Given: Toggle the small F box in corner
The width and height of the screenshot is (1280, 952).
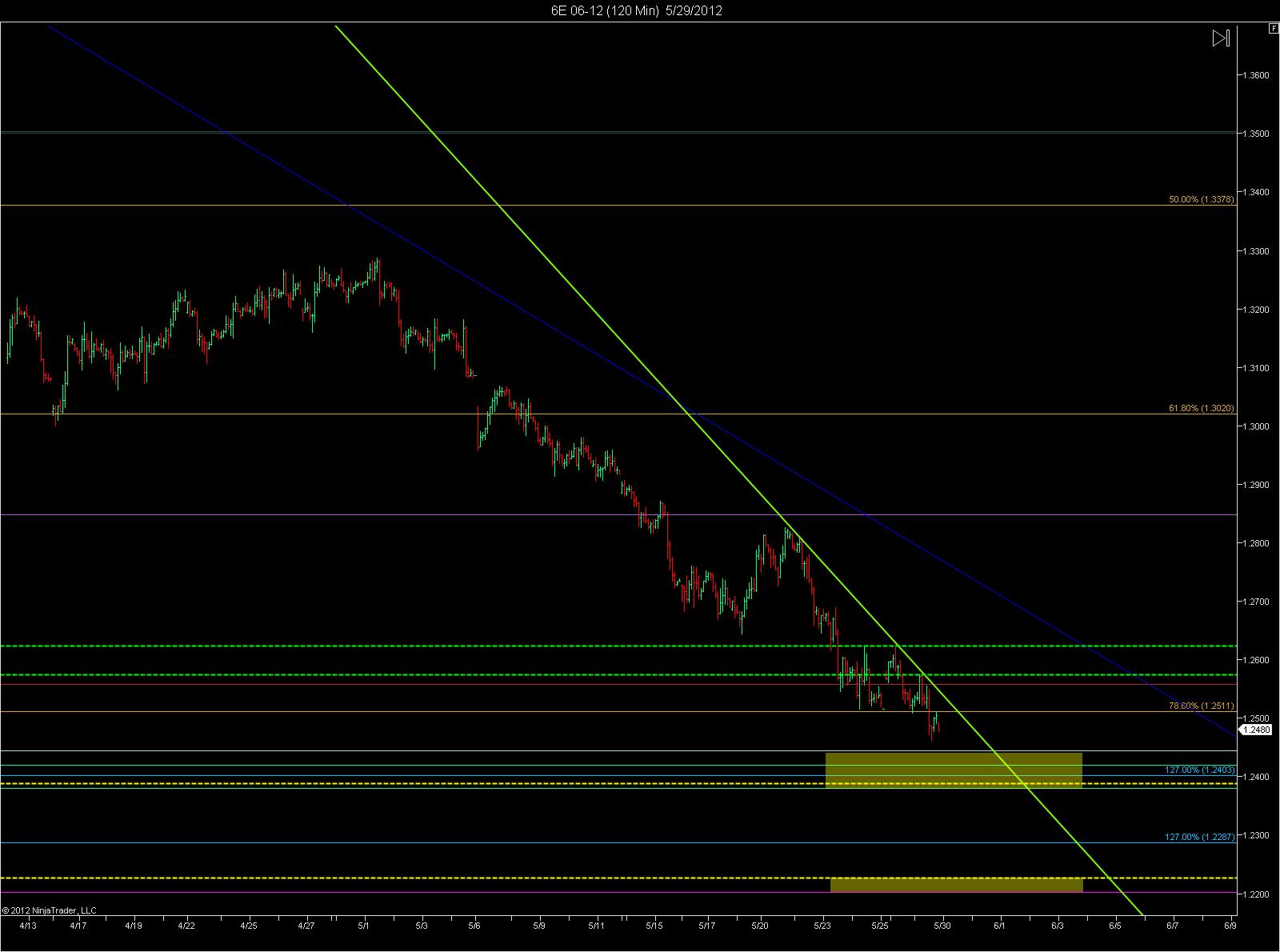Looking at the screenshot, I should (x=1273, y=28).
